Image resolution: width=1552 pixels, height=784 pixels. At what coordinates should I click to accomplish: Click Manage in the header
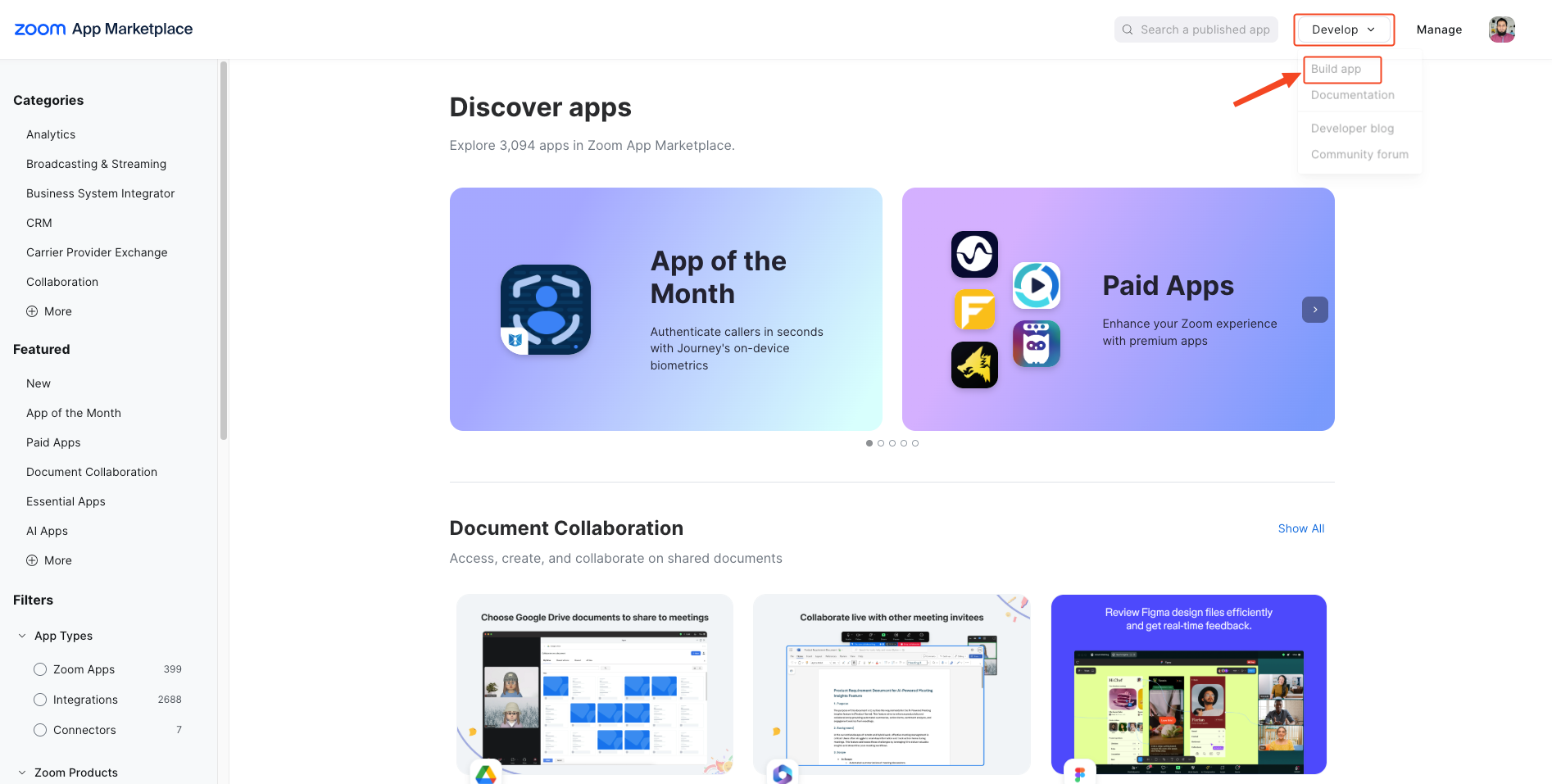tap(1439, 29)
